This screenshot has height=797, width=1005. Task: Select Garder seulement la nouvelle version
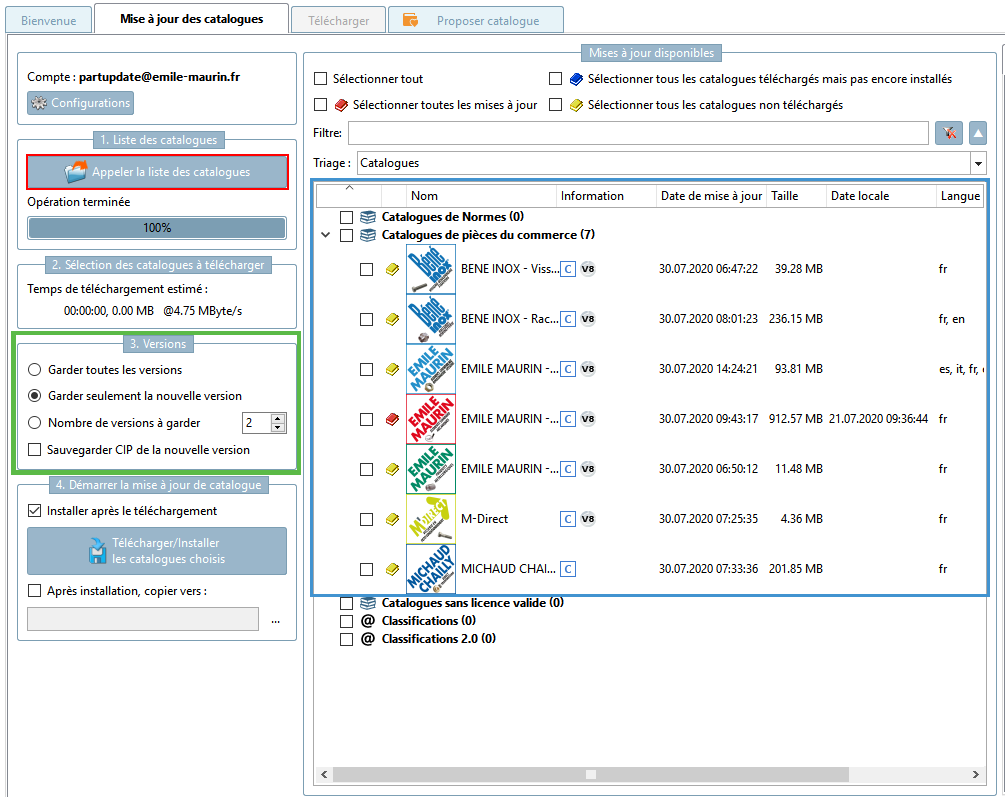tap(35, 396)
